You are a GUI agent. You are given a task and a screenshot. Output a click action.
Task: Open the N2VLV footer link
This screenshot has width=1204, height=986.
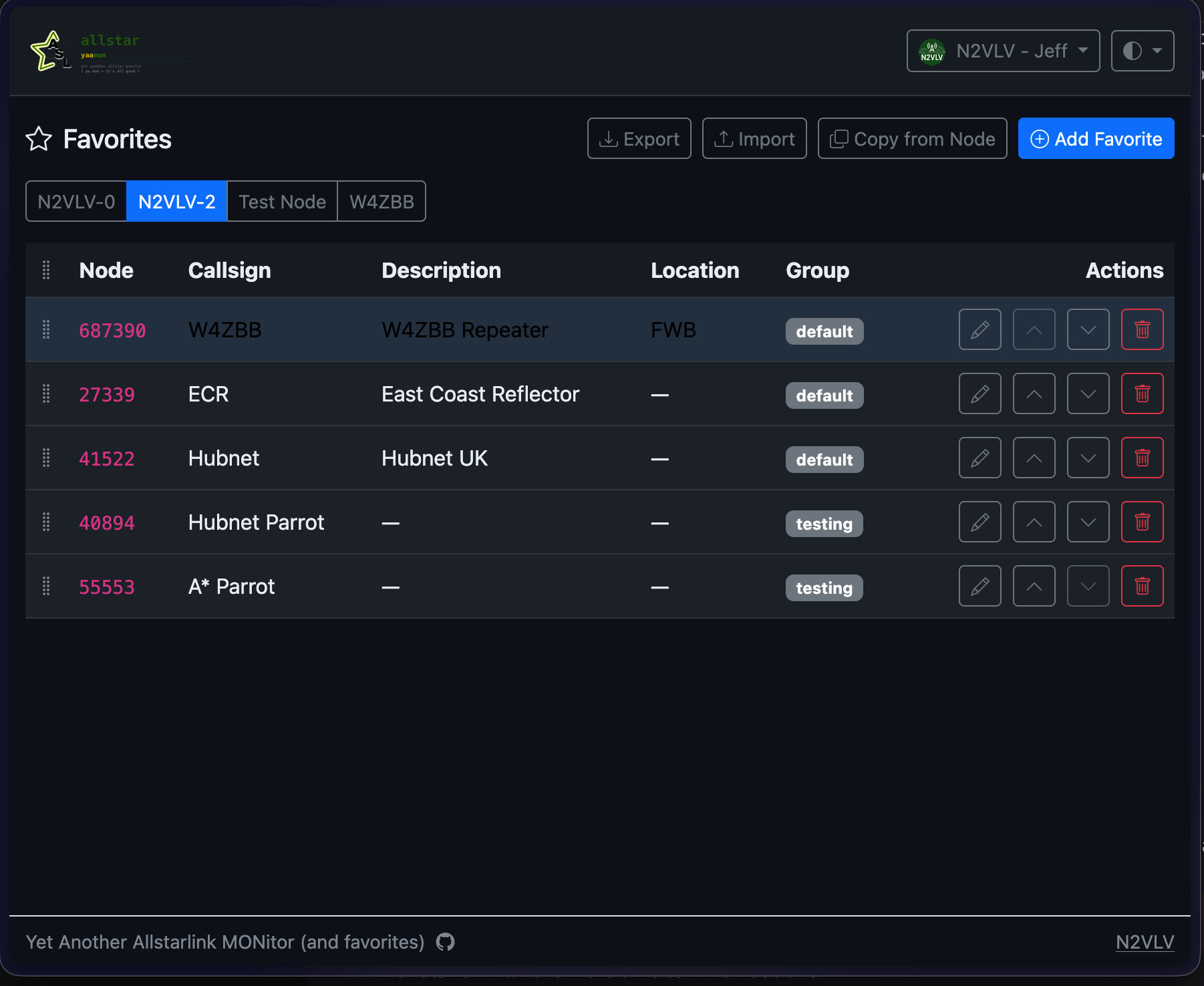1145,942
